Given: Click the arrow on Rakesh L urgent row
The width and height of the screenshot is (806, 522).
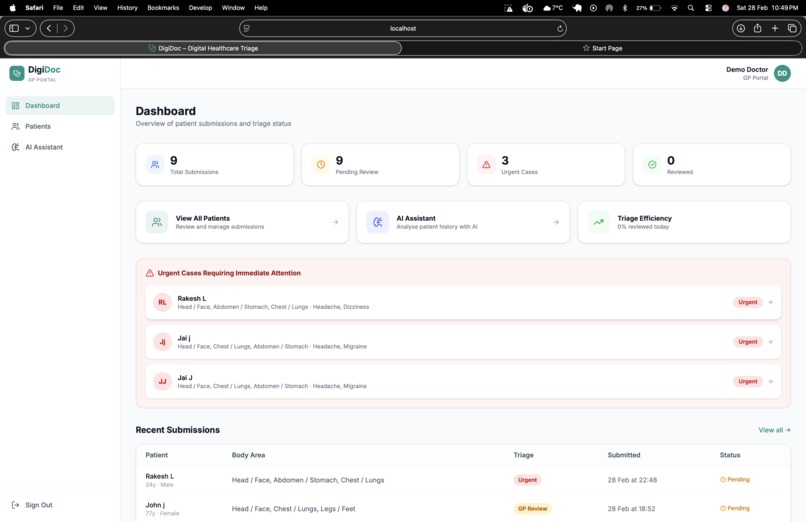Looking at the screenshot, I should coord(770,302).
